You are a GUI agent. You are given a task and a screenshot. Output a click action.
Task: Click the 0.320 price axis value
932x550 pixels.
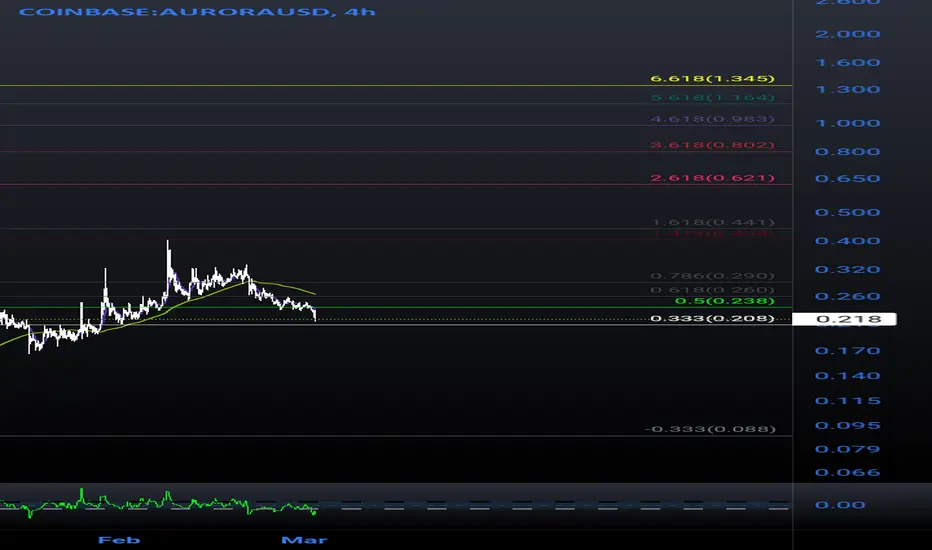coord(848,269)
